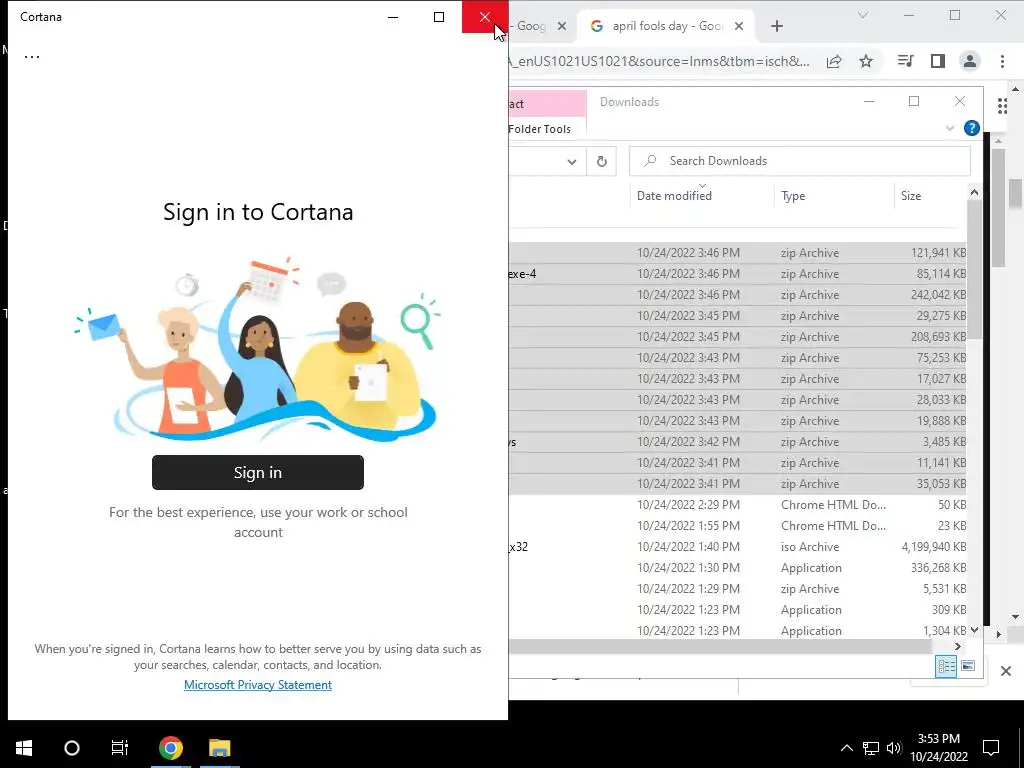Select the 1,304 KB Application file
Viewport: 1024px width, 768px height.
click(738, 630)
